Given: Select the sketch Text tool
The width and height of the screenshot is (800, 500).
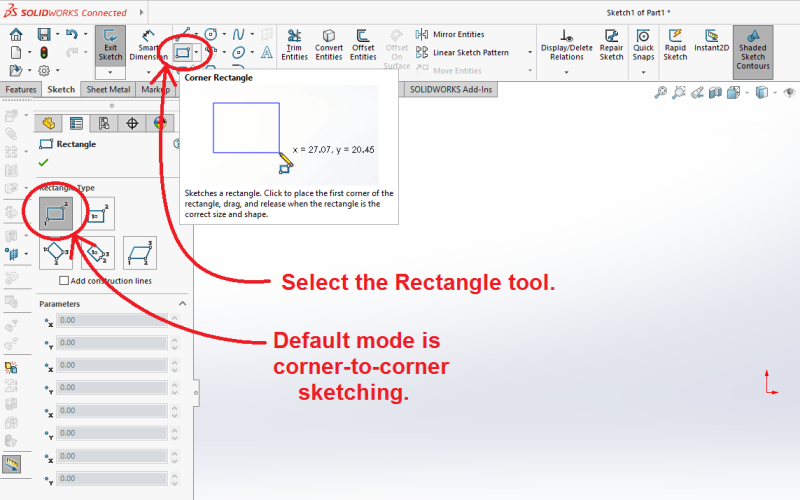Looking at the screenshot, I should pos(266,52).
